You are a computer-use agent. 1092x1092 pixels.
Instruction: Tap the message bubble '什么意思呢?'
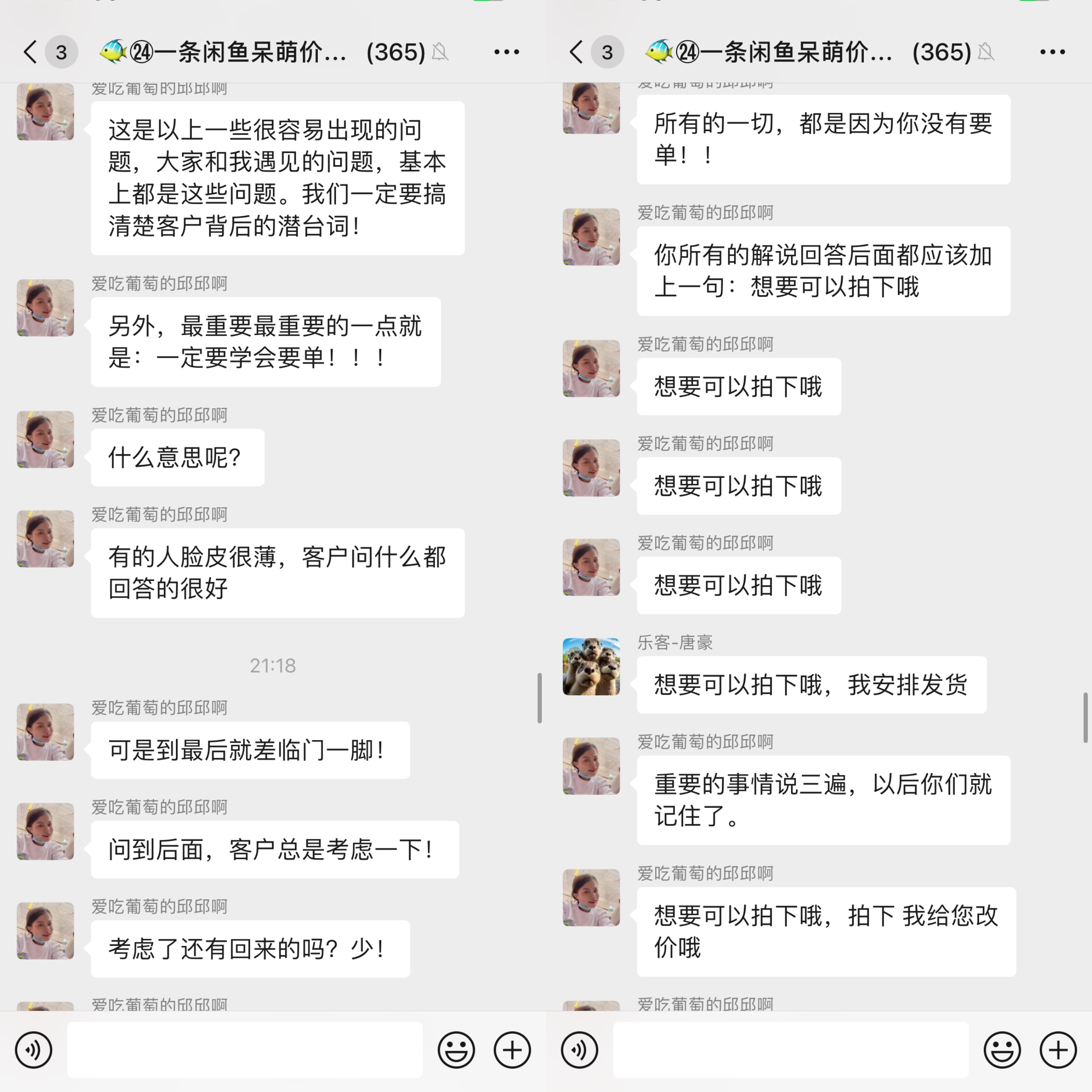178,457
